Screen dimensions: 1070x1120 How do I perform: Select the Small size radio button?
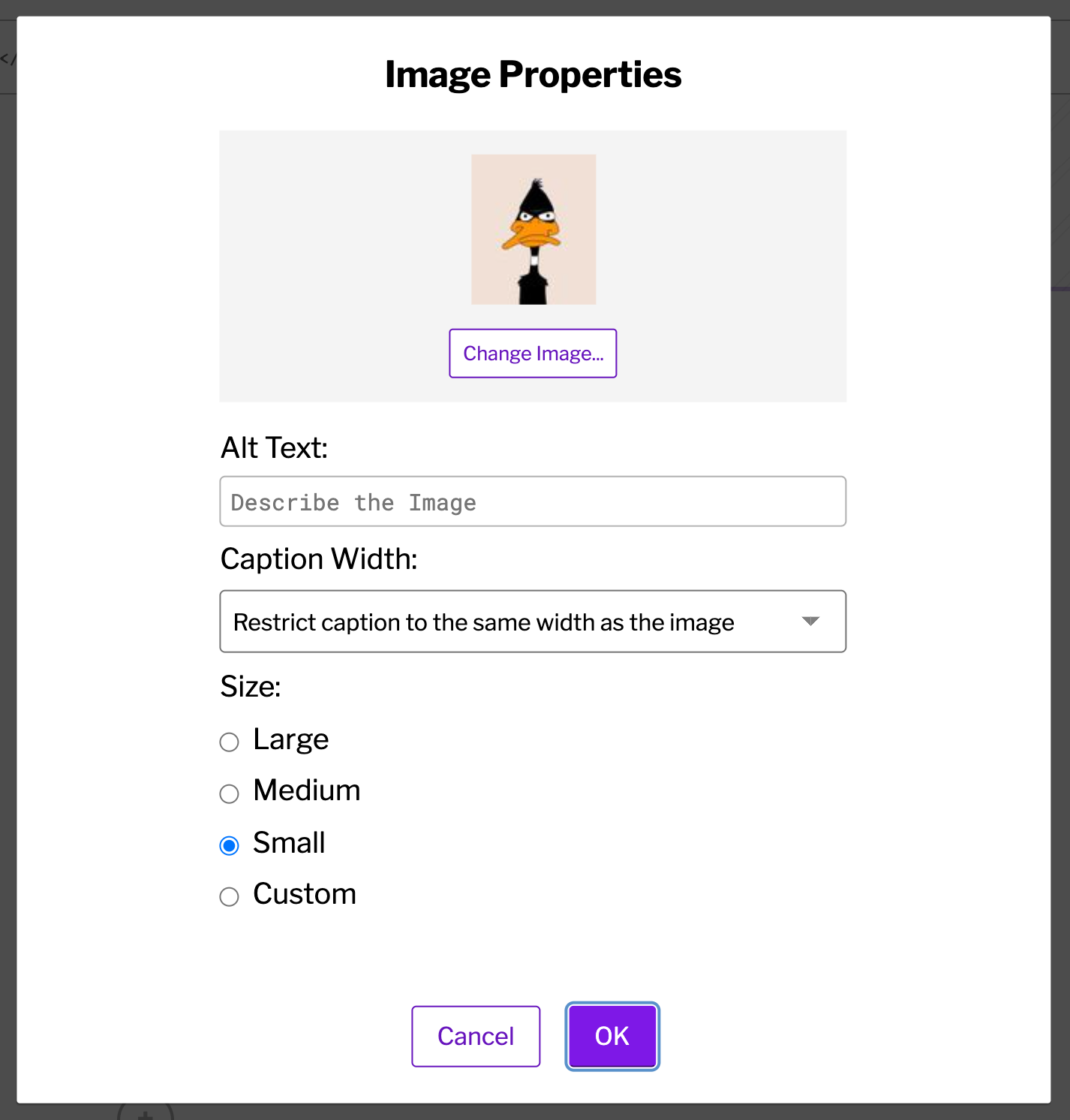coord(229,845)
